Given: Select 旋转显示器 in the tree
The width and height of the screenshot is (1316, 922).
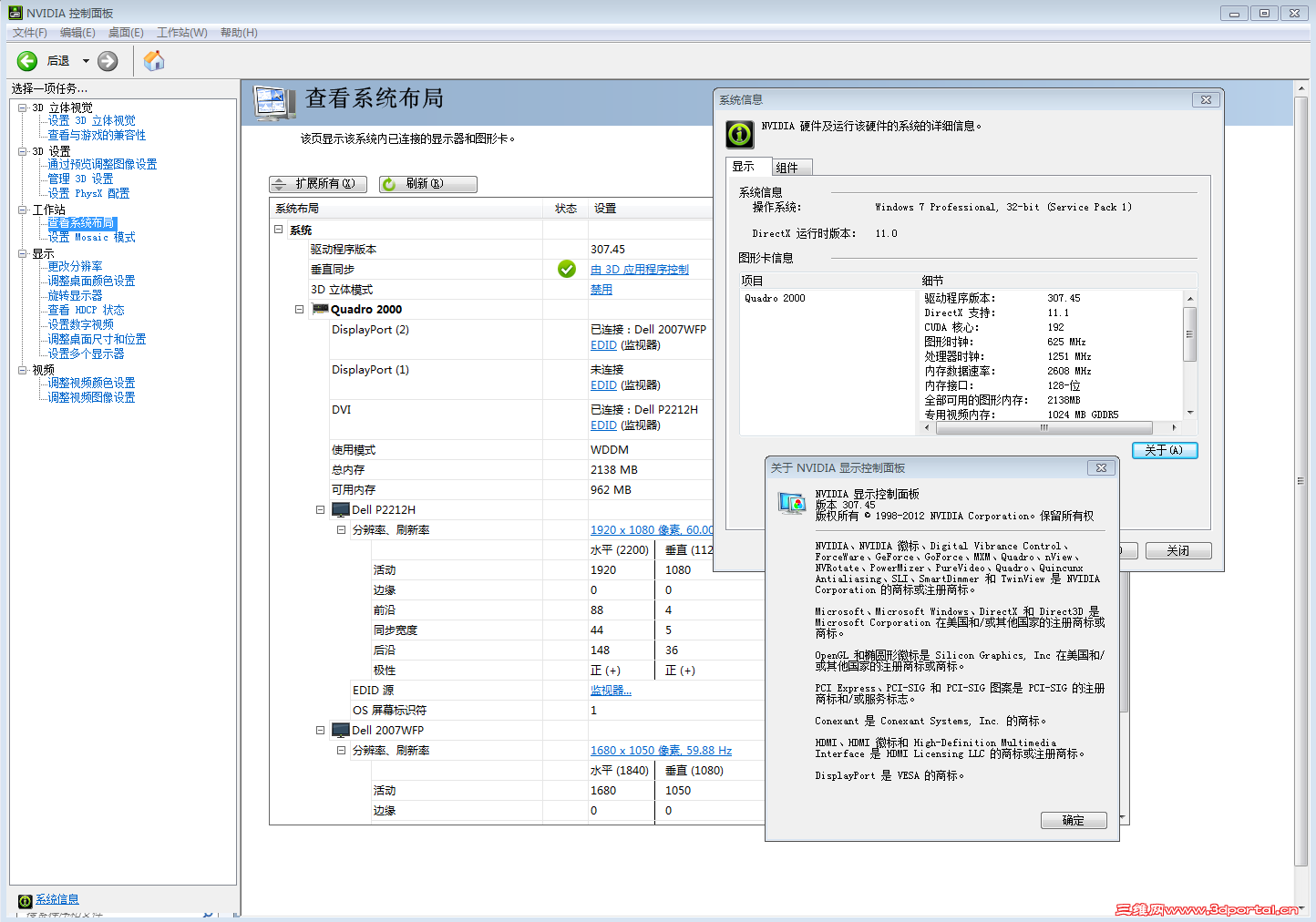Looking at the screenshot, I should tap(75, 295).
